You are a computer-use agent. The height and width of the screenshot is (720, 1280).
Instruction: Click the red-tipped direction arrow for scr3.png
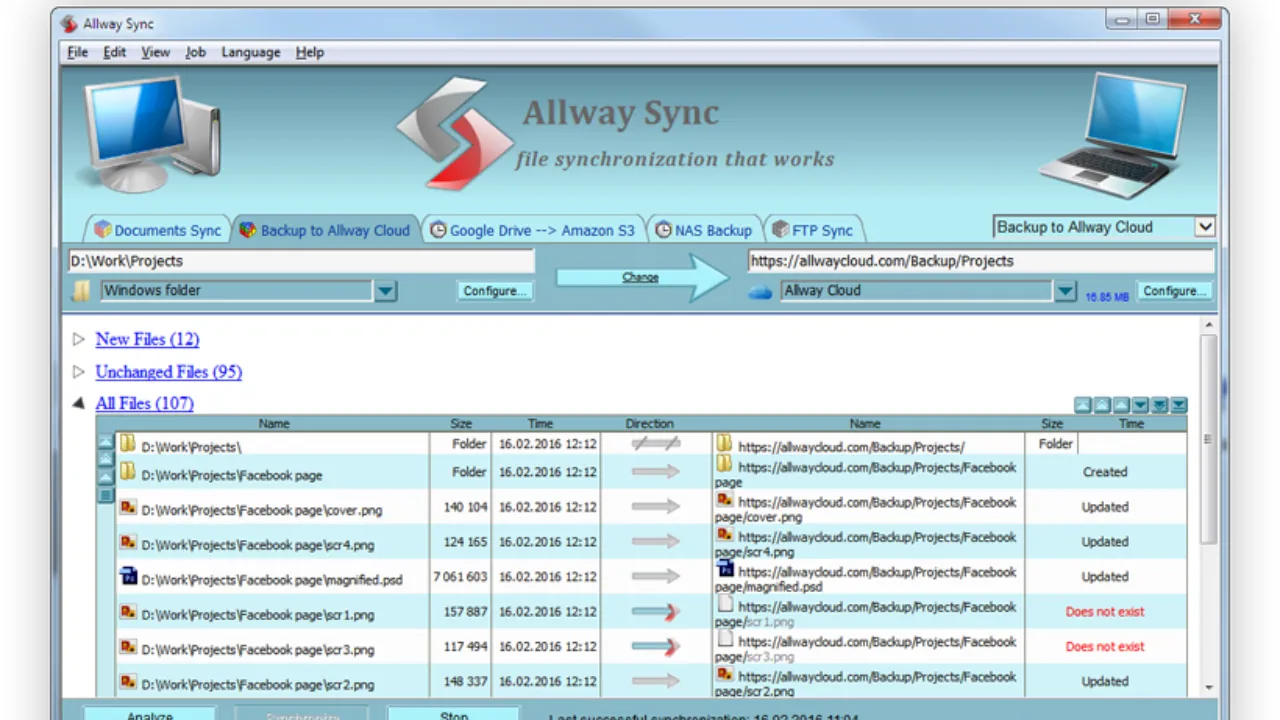click(x=656, y=647)
